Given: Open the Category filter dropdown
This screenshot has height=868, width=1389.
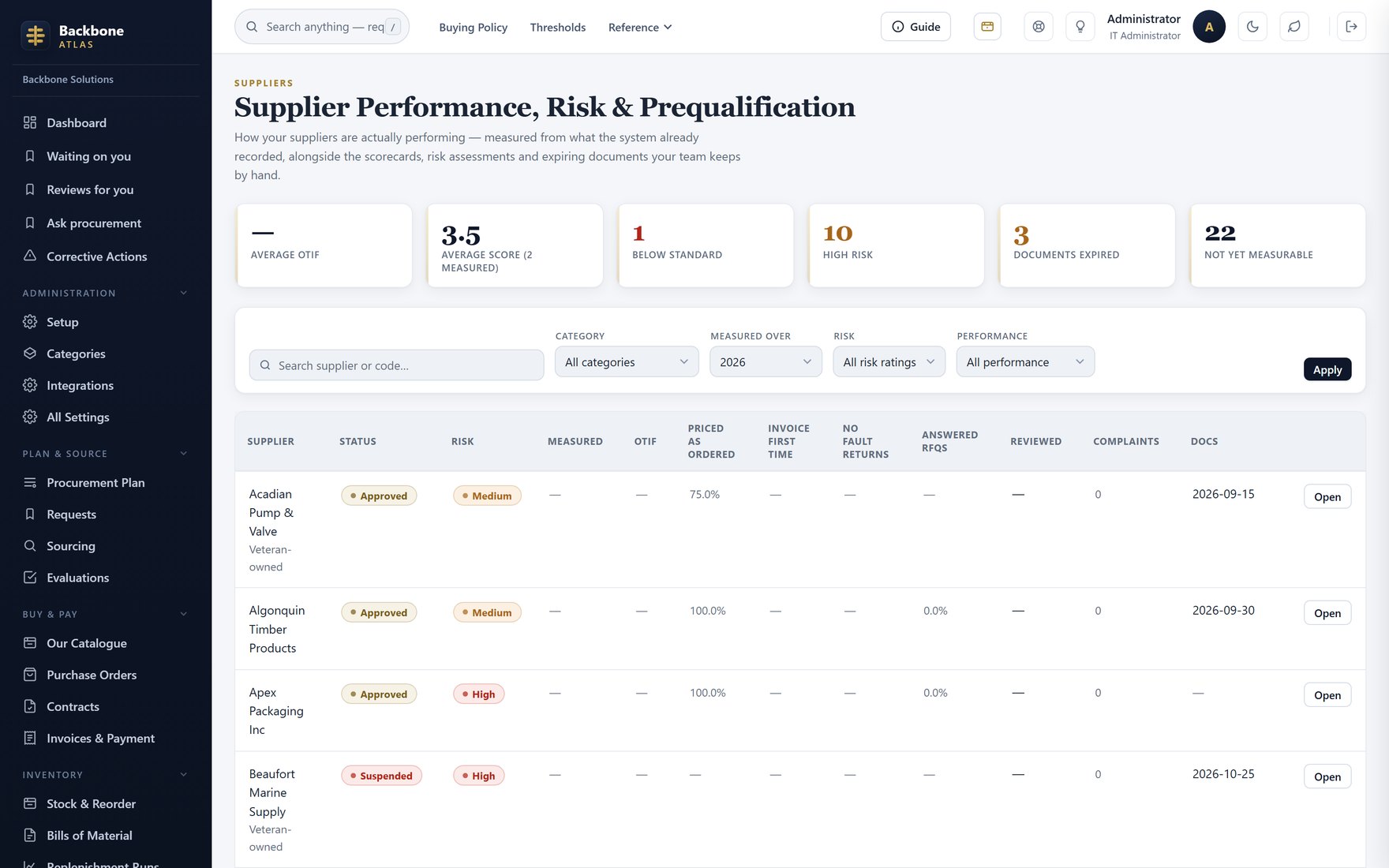Looking at the screenshot, I should [627, 361].
